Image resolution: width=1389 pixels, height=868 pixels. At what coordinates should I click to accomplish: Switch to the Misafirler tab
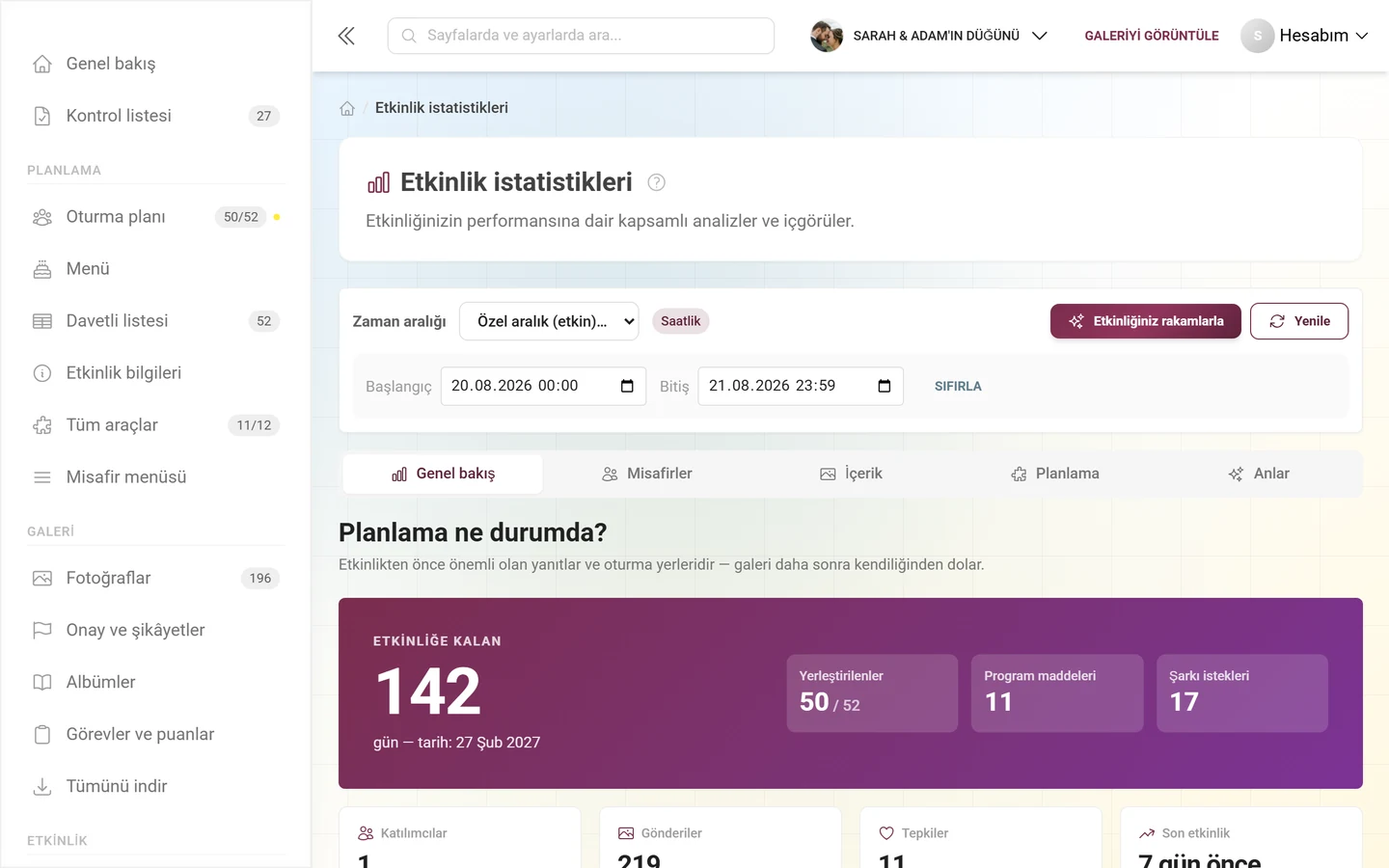[x=647, y=474]
